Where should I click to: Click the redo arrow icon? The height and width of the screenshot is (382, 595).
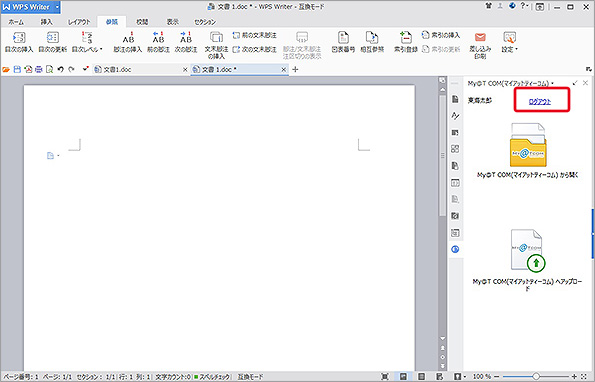(71, 69)
